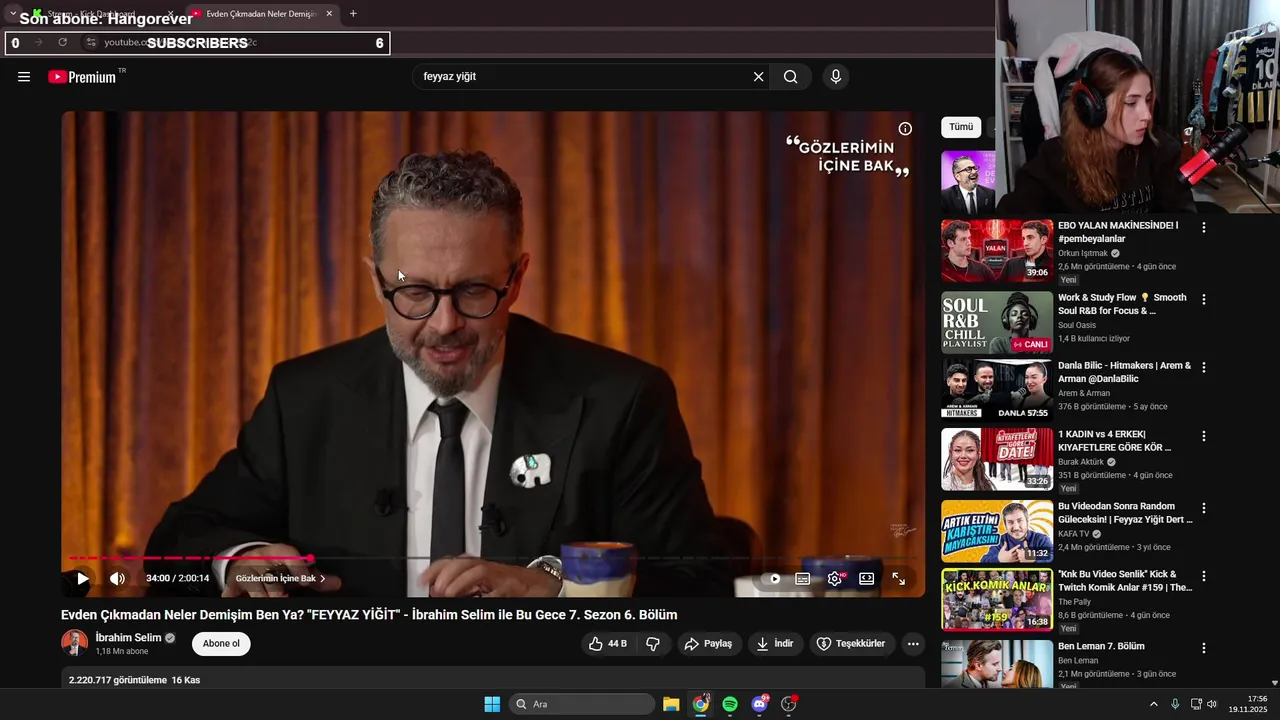Open 'Bu Videodan Sonra Random Güleceksin!' title
Screen dimensions: 1280x720
tap(1125, 513)
